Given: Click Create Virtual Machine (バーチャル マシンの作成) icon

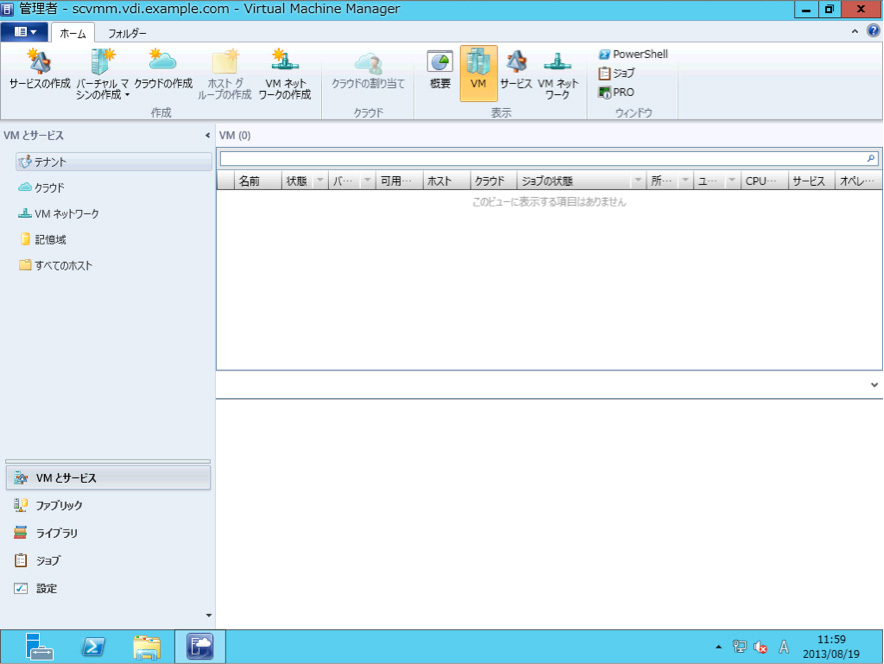Looking at the screenshot, I should [x=102, y=61].
